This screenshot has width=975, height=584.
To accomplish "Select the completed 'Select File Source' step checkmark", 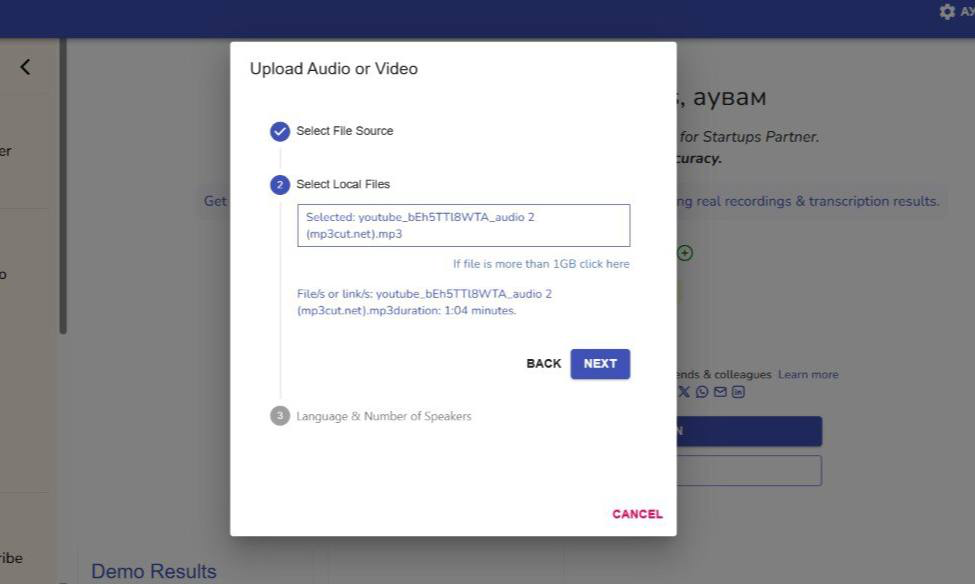I will (280, 131).
